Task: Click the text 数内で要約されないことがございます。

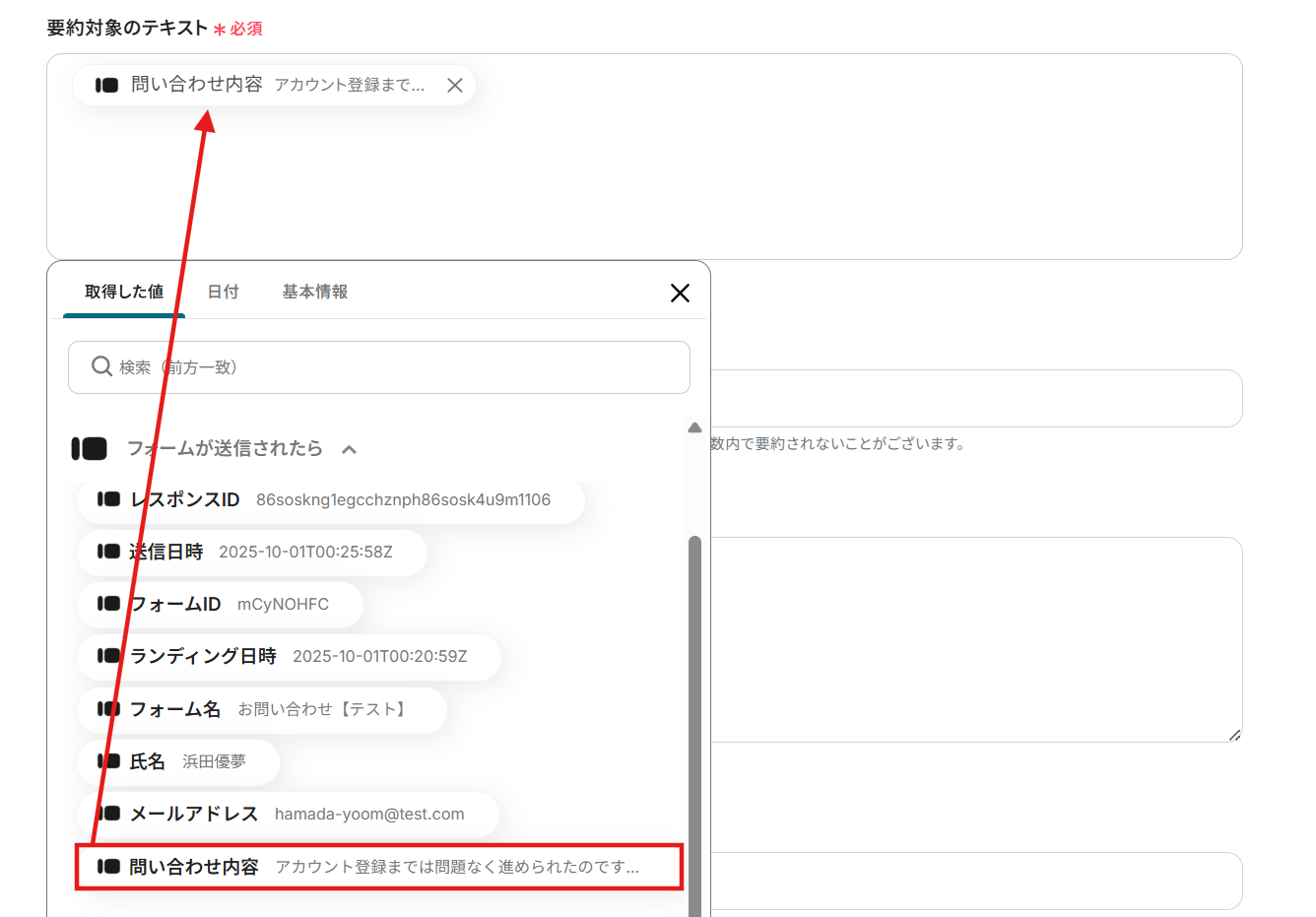Action: [x=837, y=444]
